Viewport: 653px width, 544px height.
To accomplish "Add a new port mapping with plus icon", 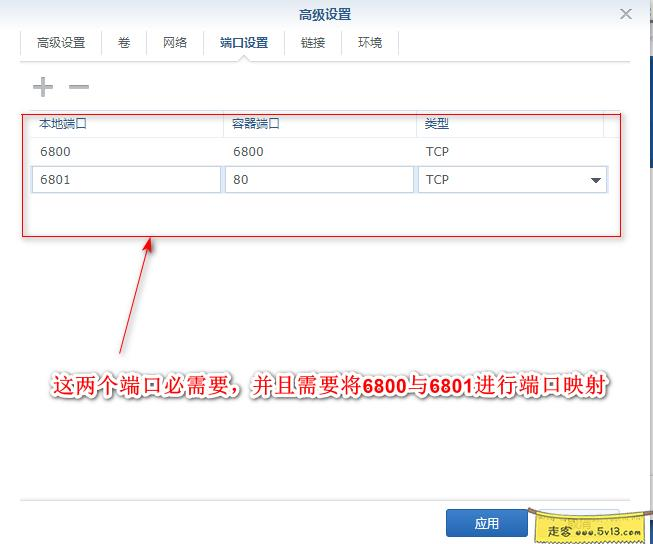I will [43, 87].
